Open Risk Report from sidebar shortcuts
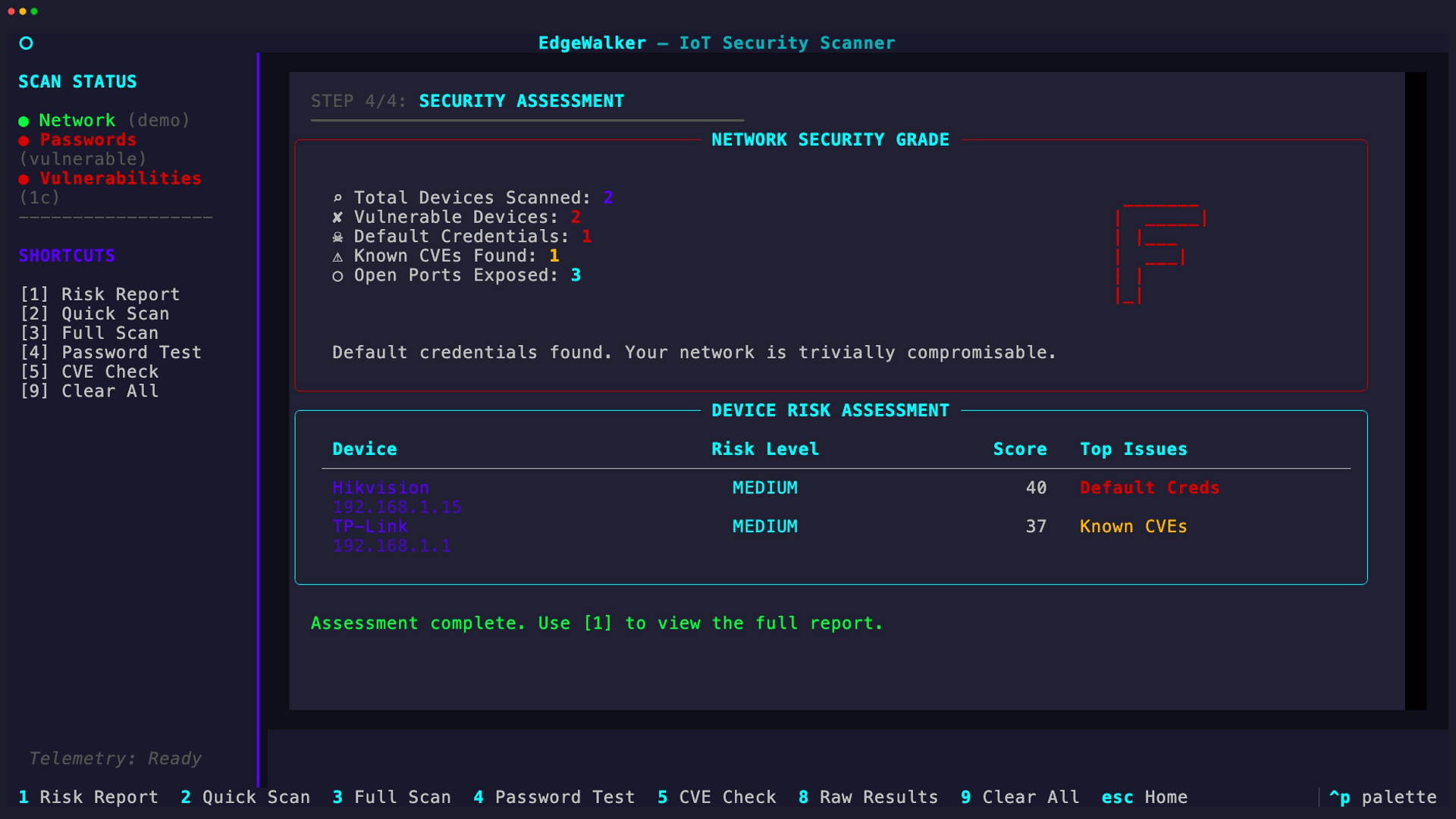Viewport: 1456px width, 819px height. click(99, 294)
